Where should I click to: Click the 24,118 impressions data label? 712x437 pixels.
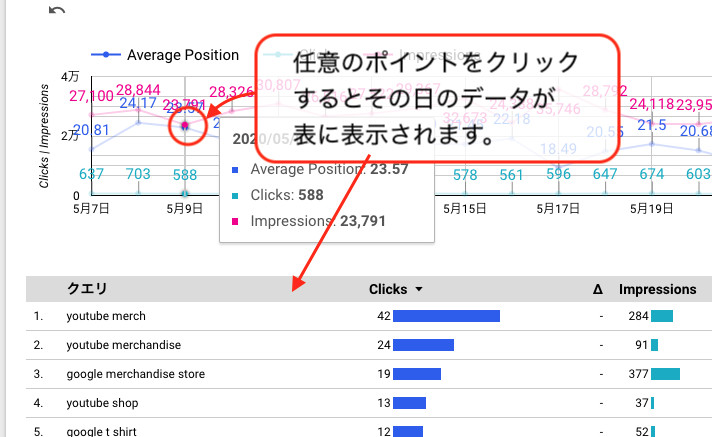tap(652, 105)
